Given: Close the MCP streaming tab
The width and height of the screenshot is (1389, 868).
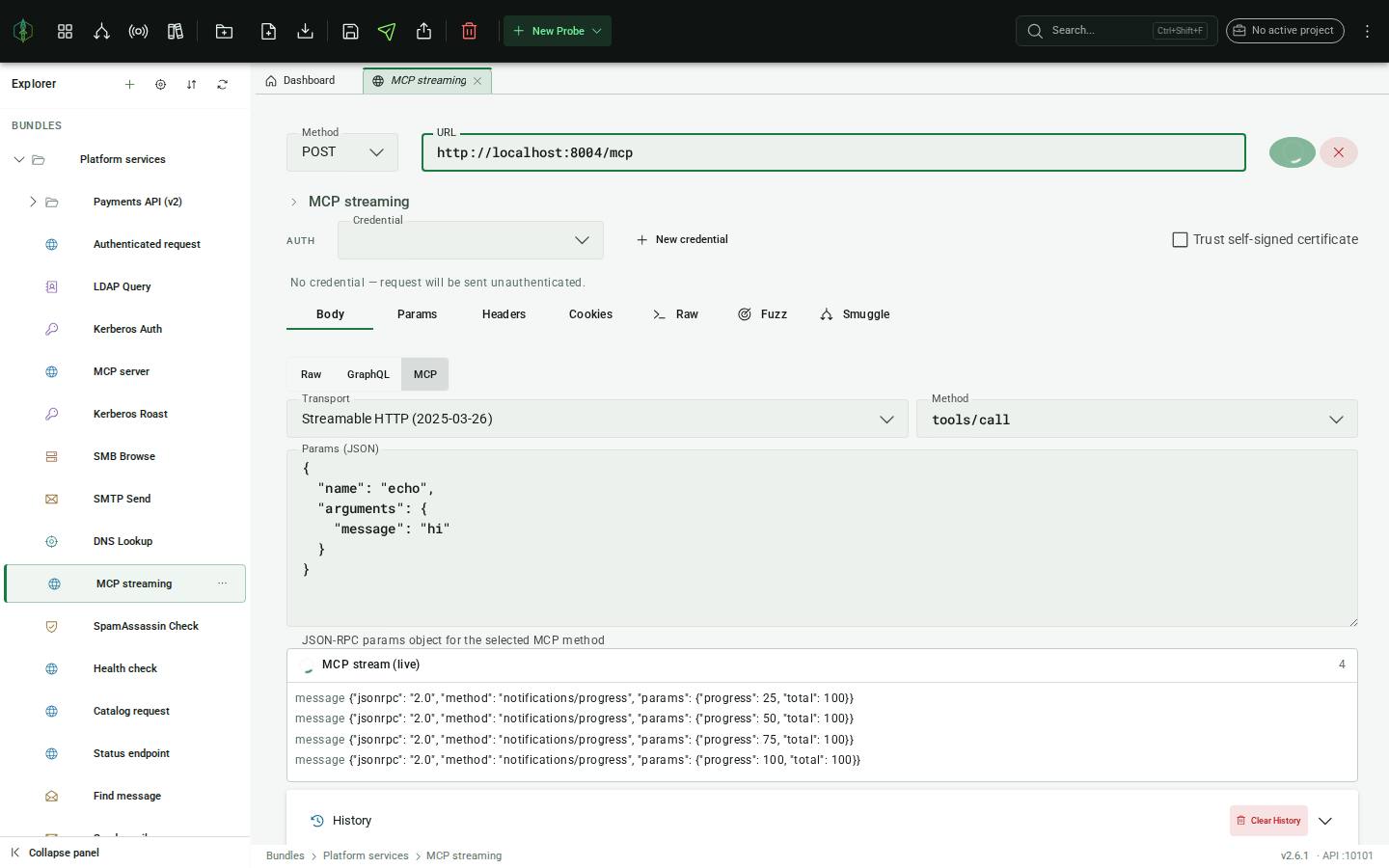Looking at the screenshot, I should 477,81.
